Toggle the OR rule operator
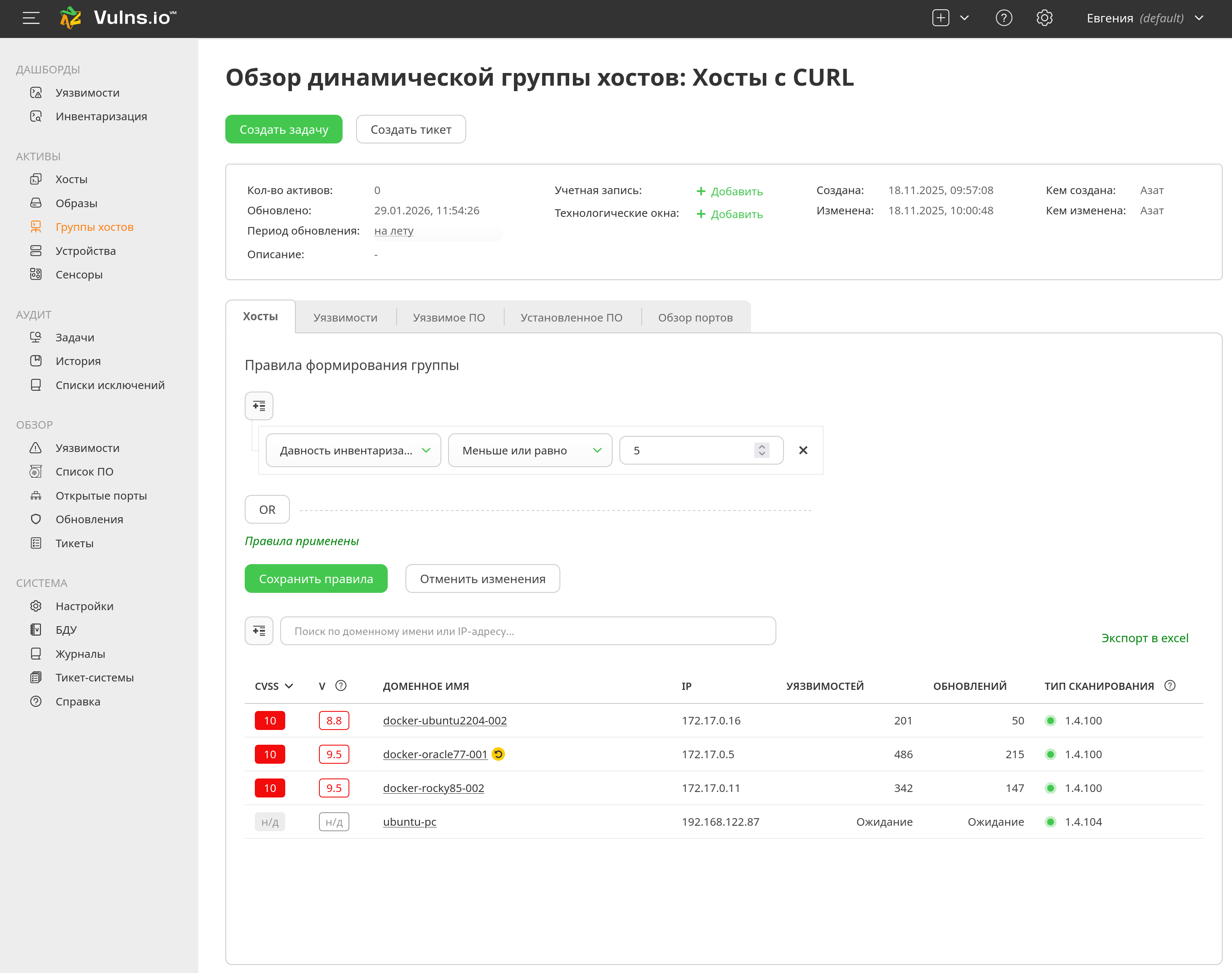This screenshot has height=973, width=1232. click(x=267, y=509)
